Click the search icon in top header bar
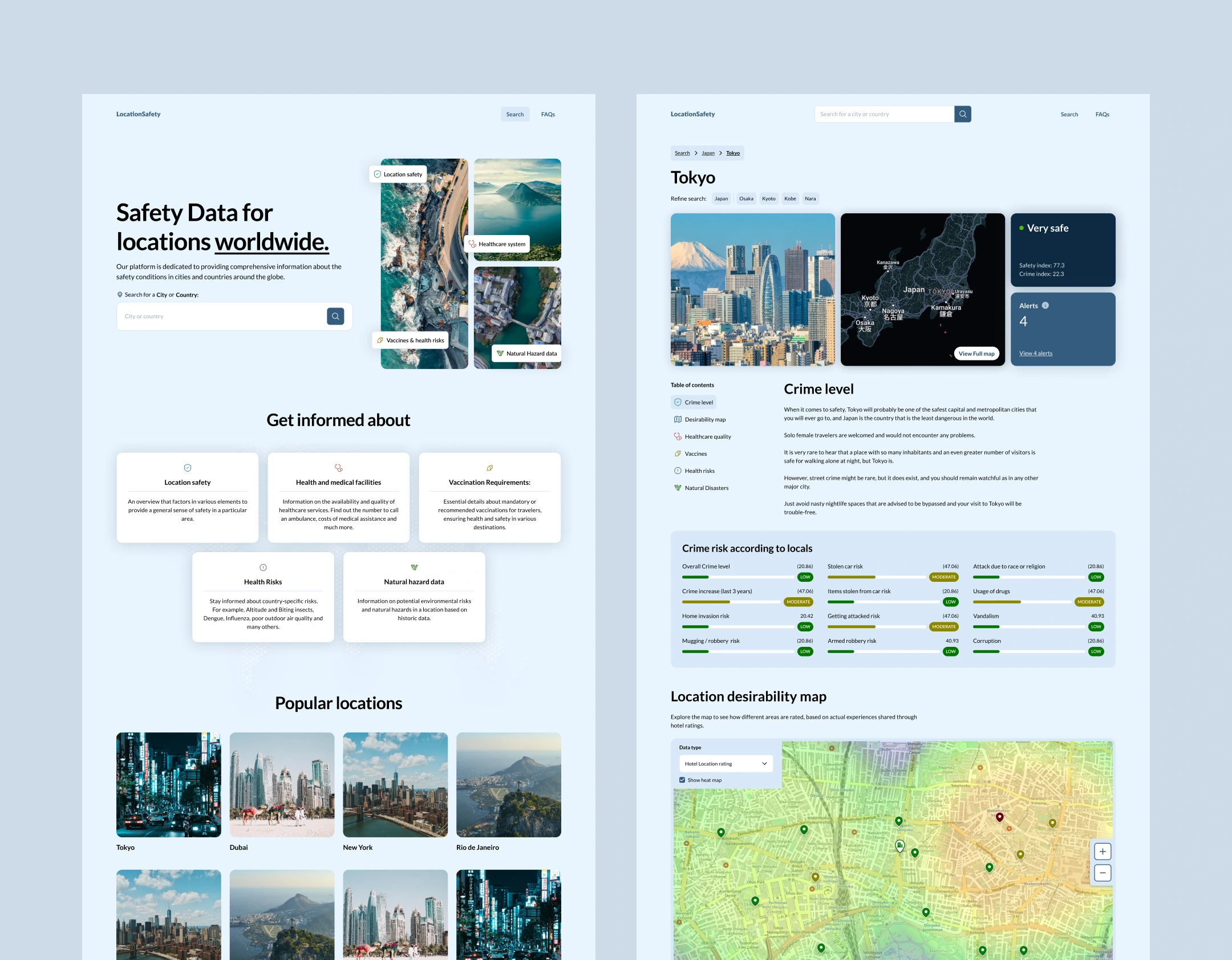 coord(963,114)
